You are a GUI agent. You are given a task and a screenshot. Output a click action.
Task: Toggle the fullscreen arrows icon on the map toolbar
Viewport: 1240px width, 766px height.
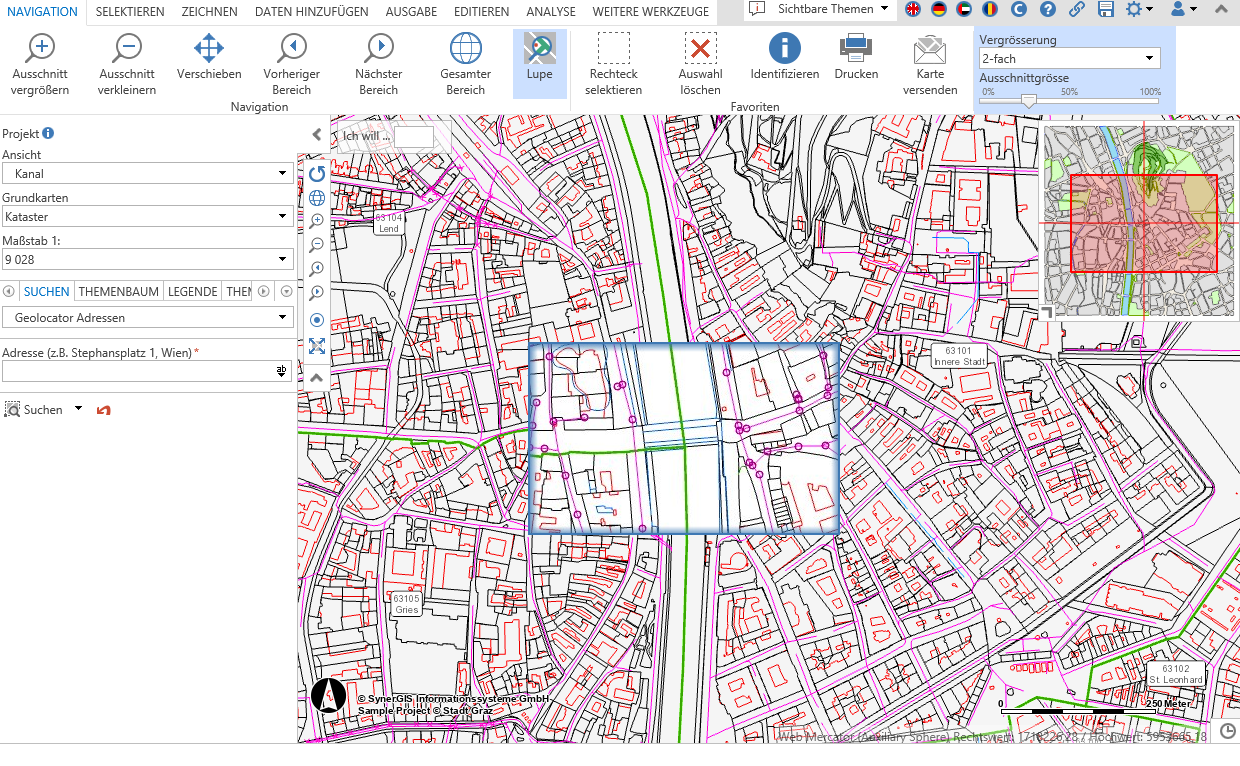317,346
